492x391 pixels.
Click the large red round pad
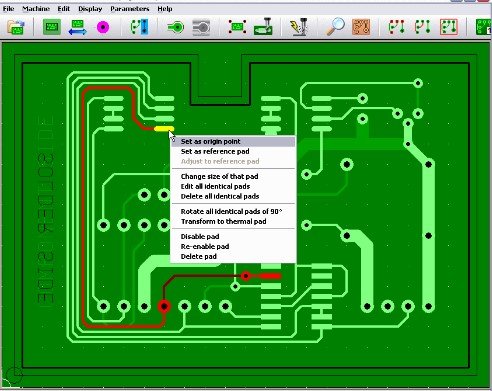coord(164,306)
